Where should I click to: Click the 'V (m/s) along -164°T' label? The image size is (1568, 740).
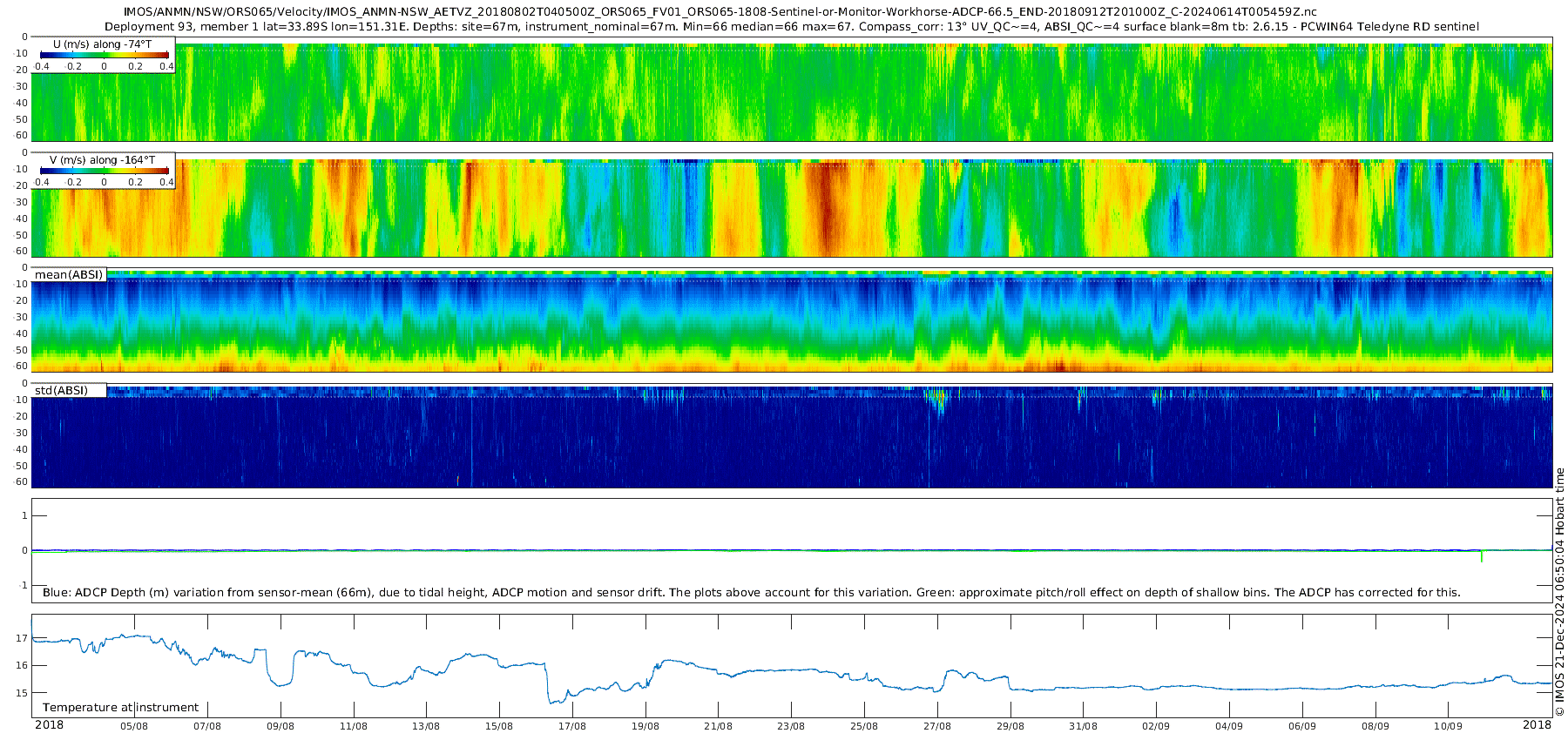(102, 160)
